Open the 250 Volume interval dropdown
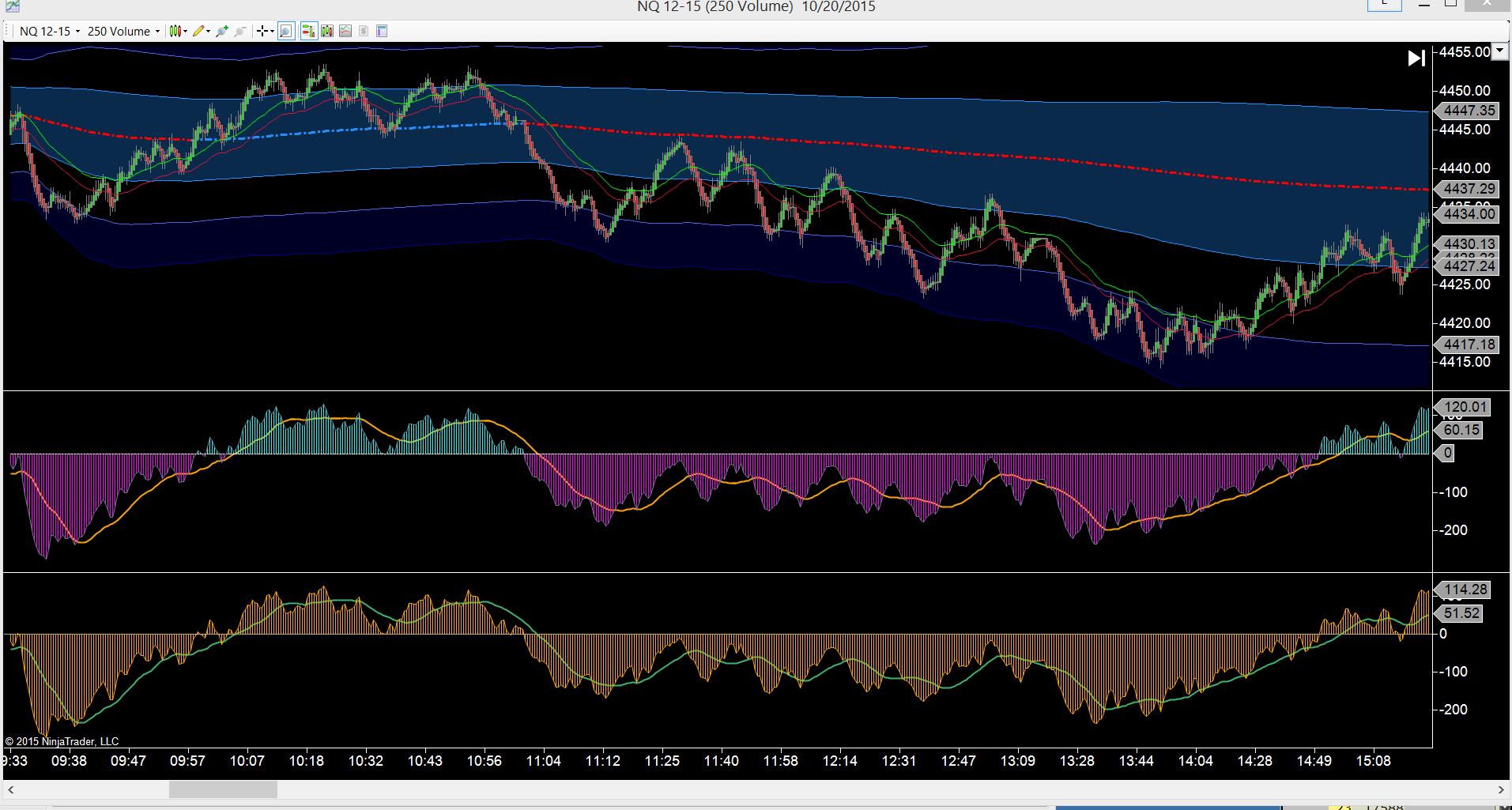Viewport: 1512px width, 810px height. (123, 32)
